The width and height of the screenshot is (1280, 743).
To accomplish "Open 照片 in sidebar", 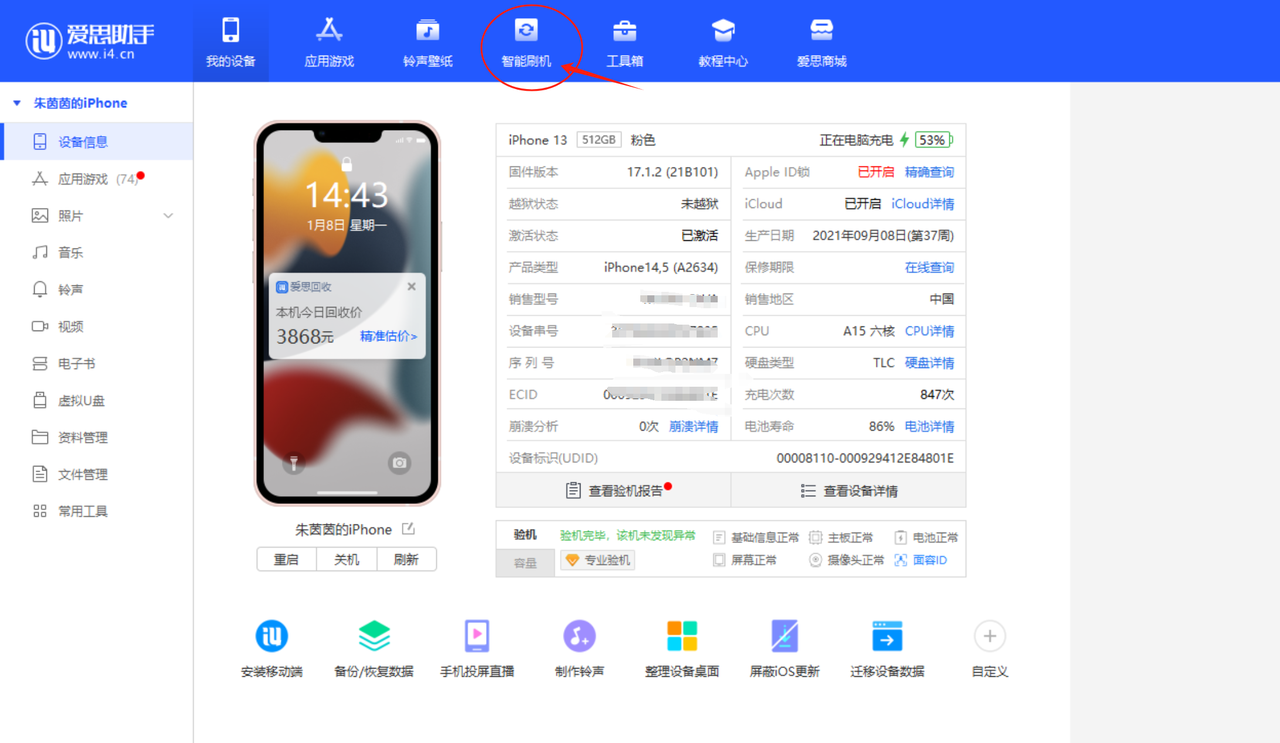I will pos(96,216).
